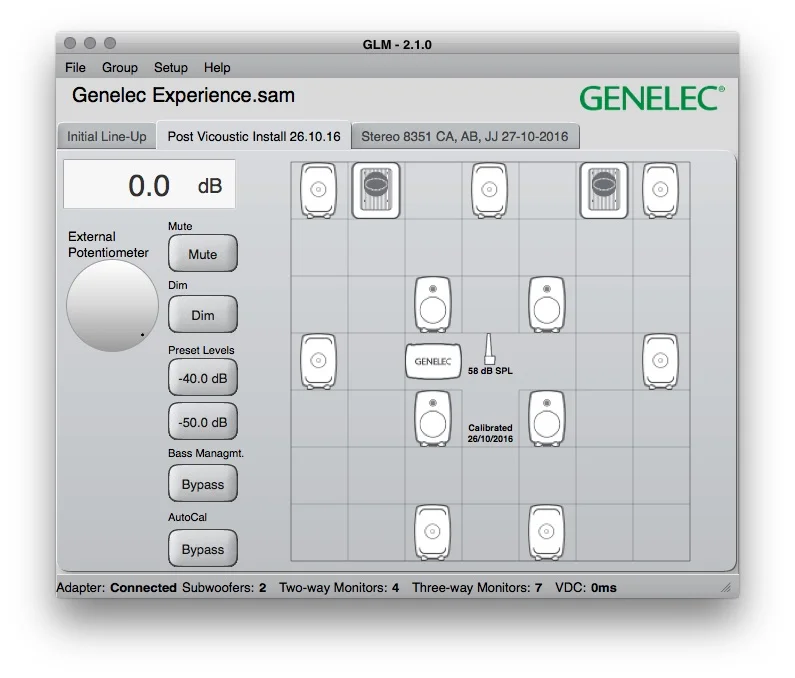
Task: Bypass Bass Management
Action: click(203, 484)
